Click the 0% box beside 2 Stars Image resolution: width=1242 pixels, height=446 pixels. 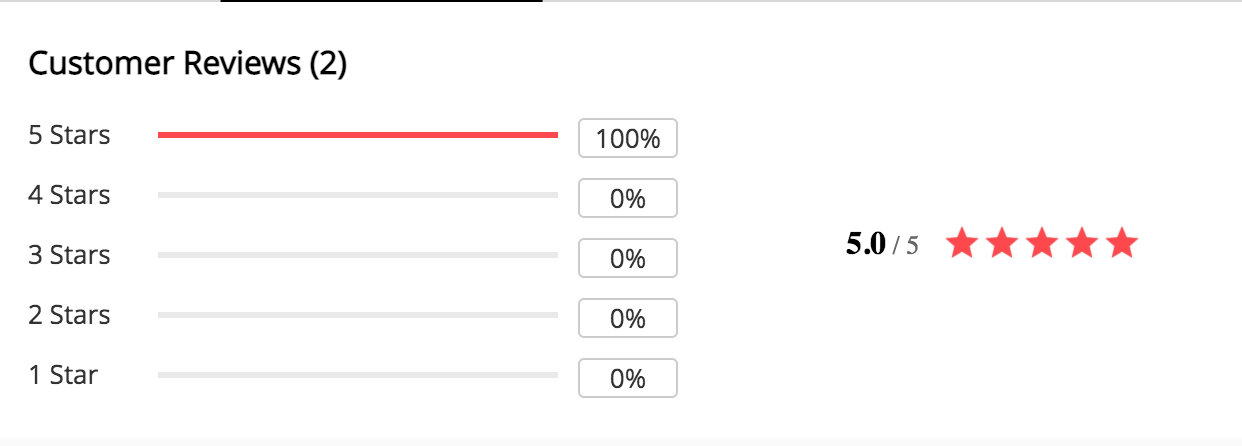click(628, 318)
